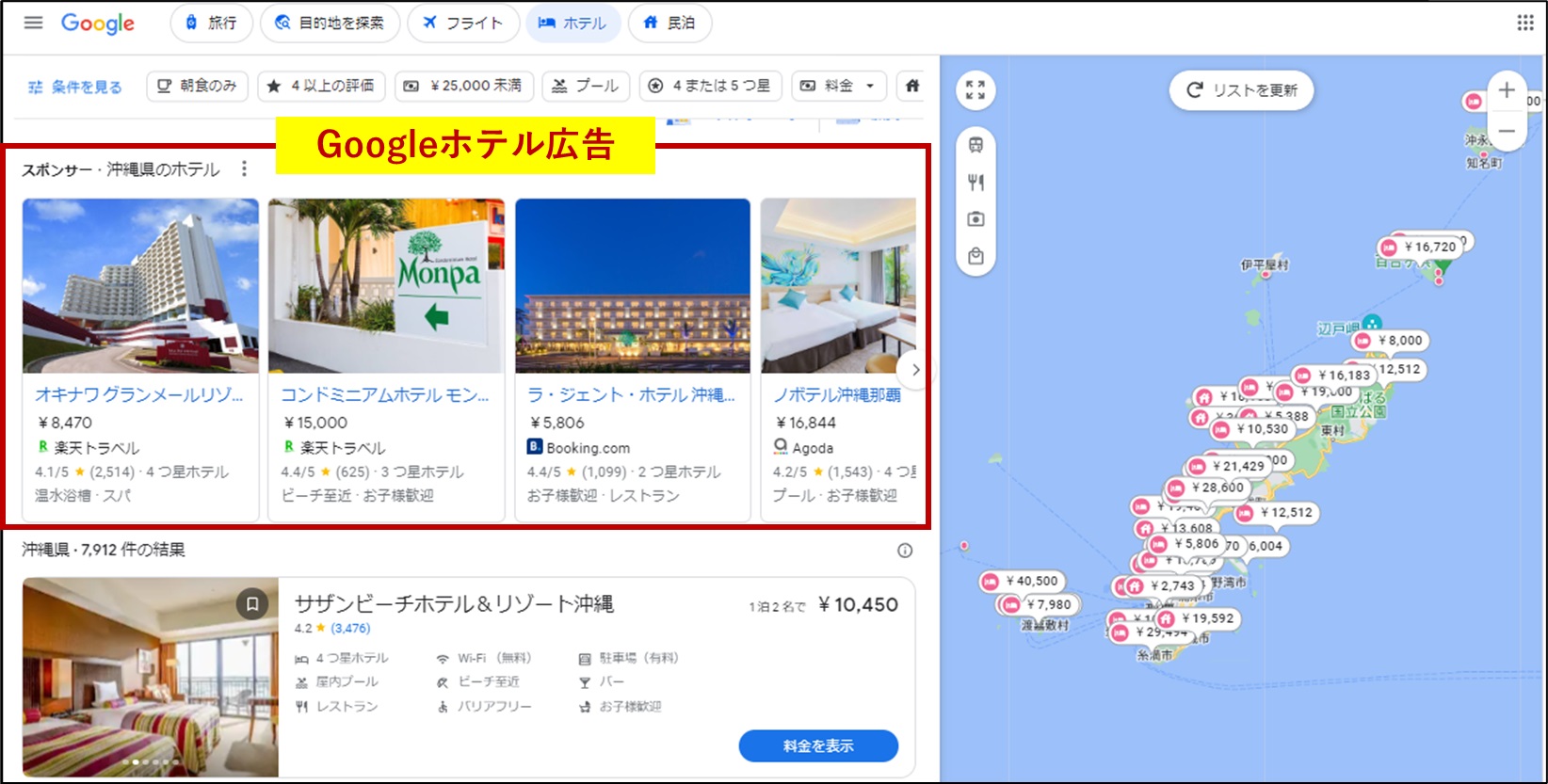Click the リストを更新 button on map

1241,90
